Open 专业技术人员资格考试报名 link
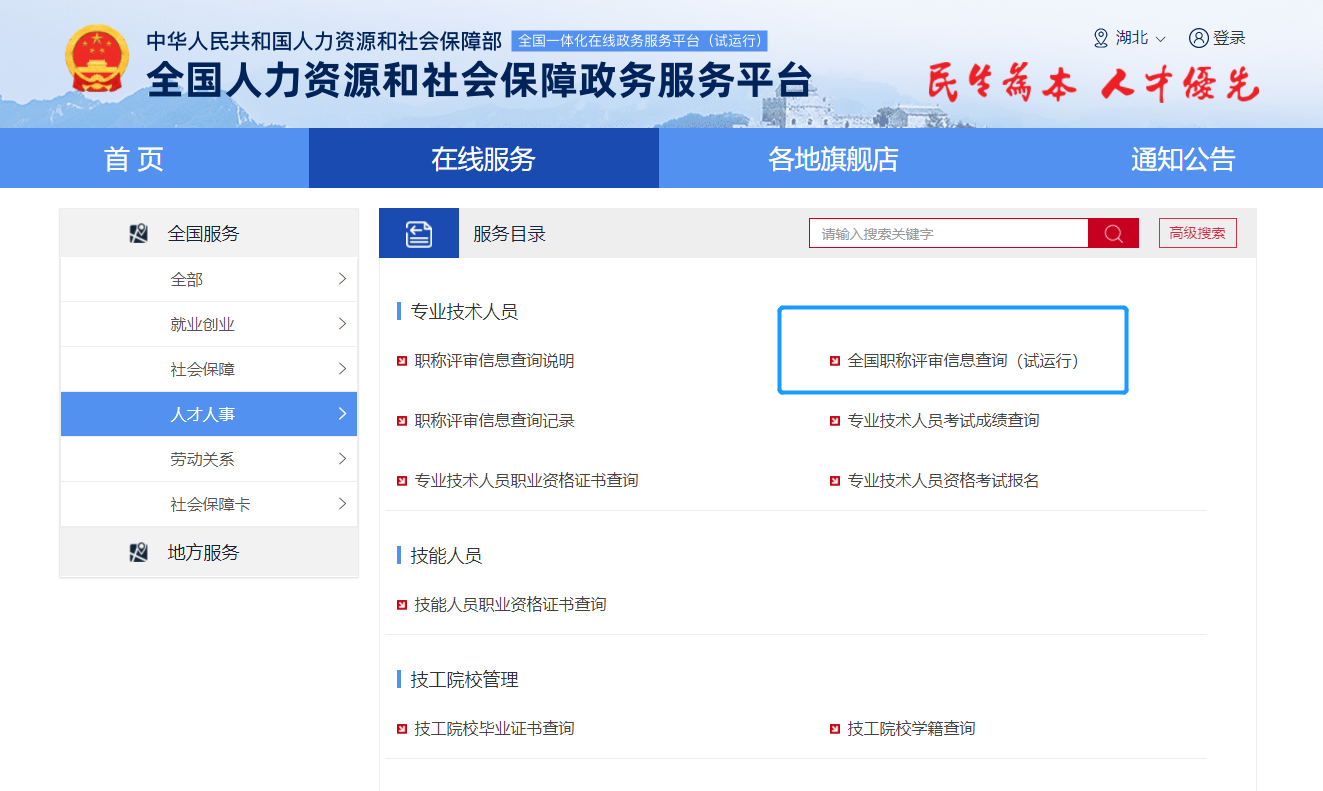The image size is (1323, 791). point(943,481)
